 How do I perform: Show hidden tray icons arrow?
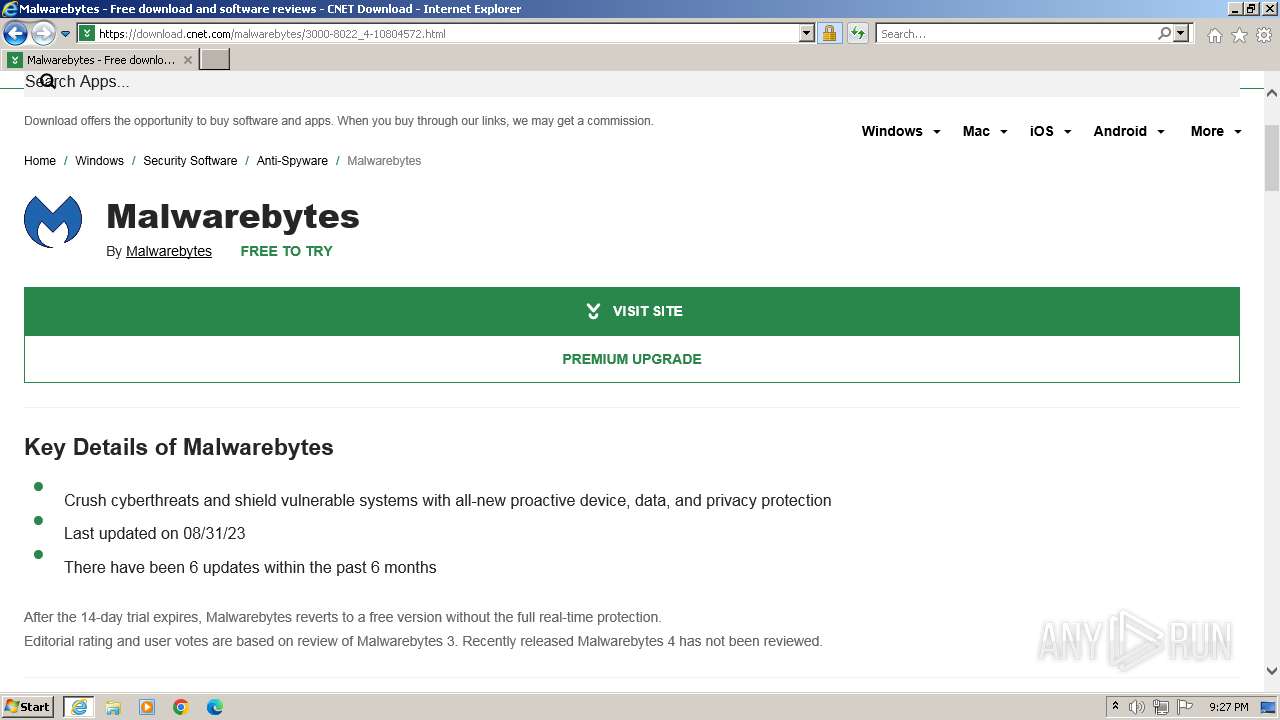tap(1115, 707)
